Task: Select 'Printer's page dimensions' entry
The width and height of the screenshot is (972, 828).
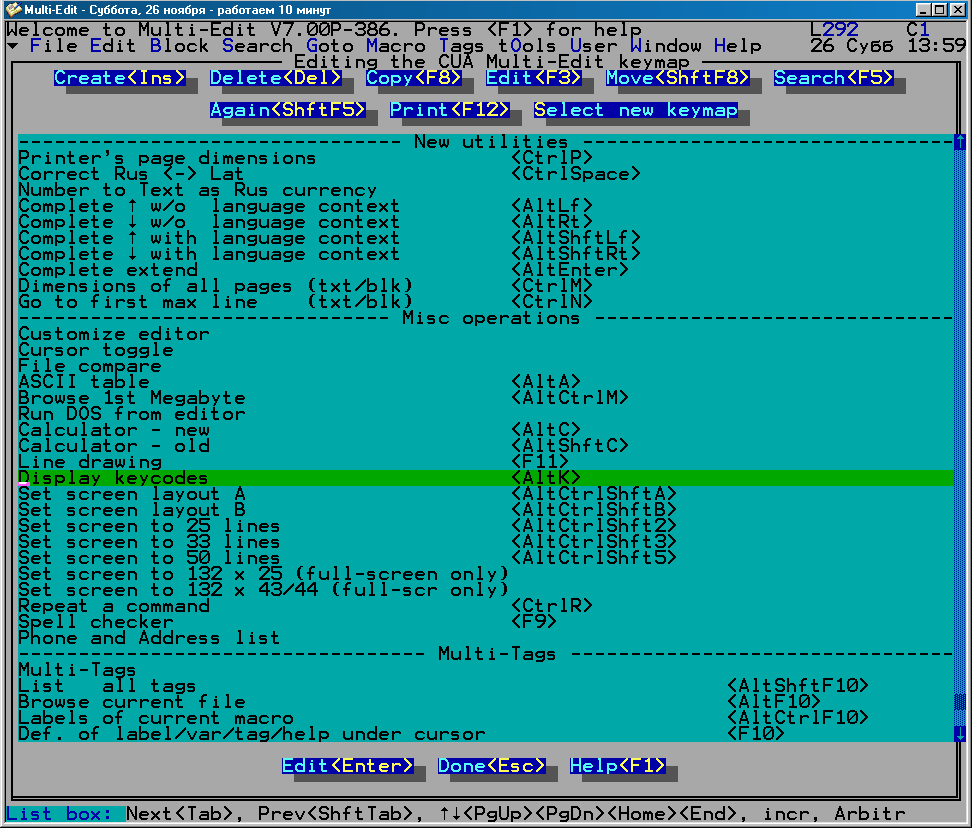Action: (486, 158)
